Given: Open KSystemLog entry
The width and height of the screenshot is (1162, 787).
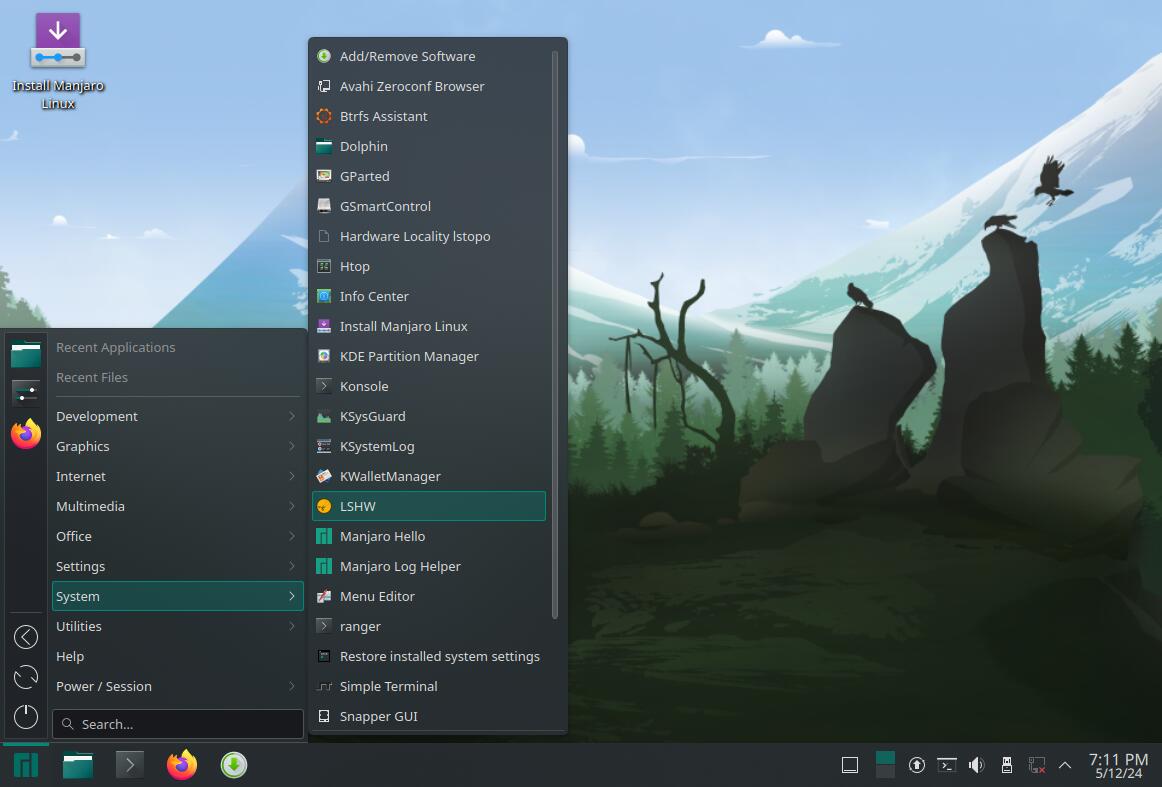Looking at the screenshot, I should [429, 446].
